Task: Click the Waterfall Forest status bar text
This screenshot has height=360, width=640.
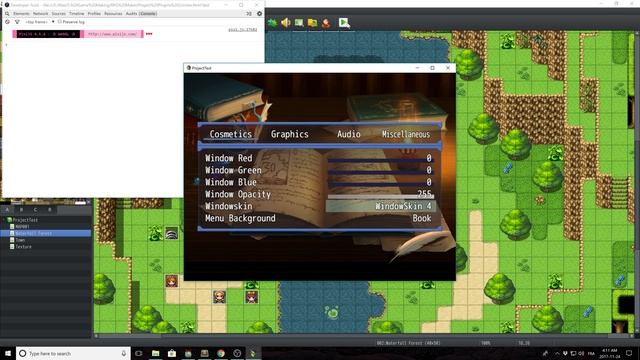Action: pyautogui.click(x=409, y=343)
